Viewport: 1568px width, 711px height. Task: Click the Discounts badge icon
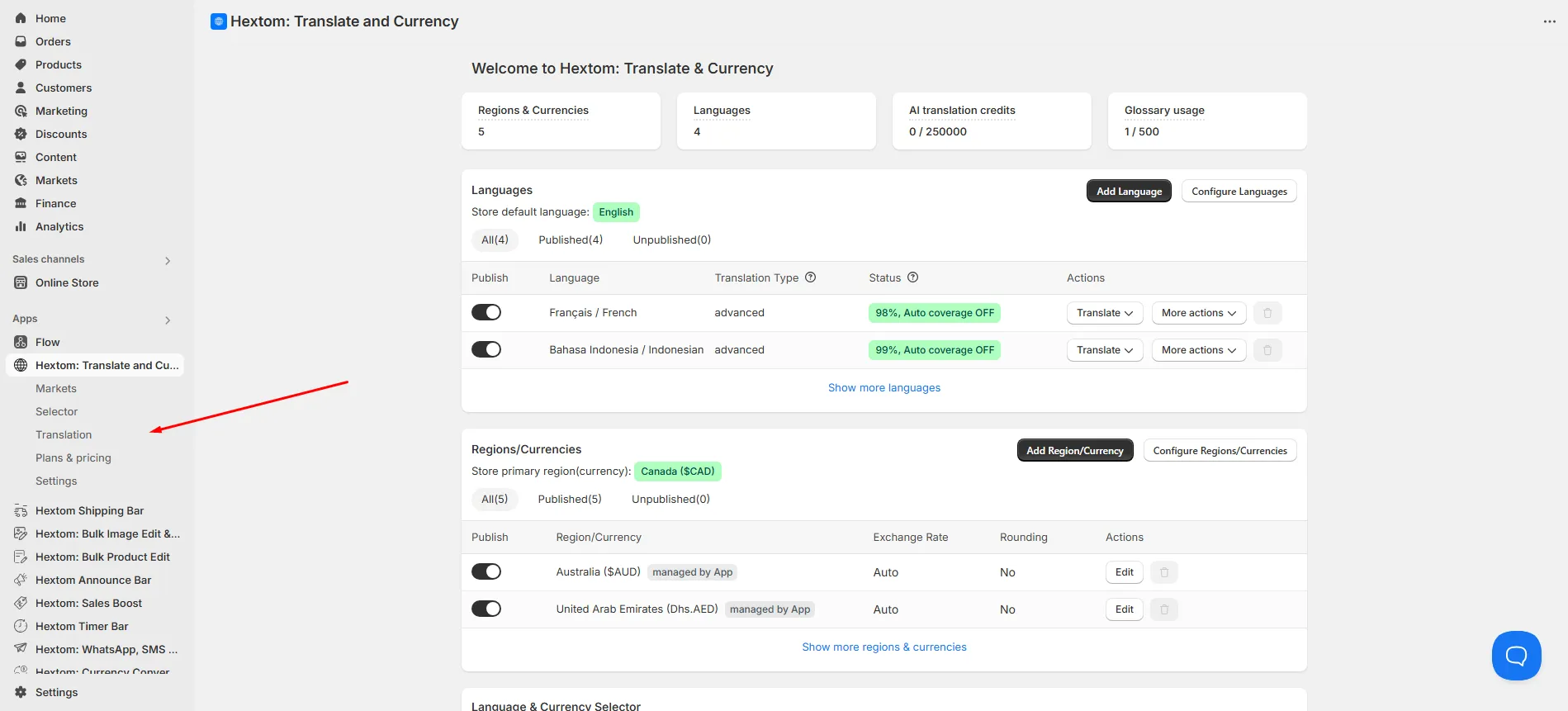click(x=21, y=134)
